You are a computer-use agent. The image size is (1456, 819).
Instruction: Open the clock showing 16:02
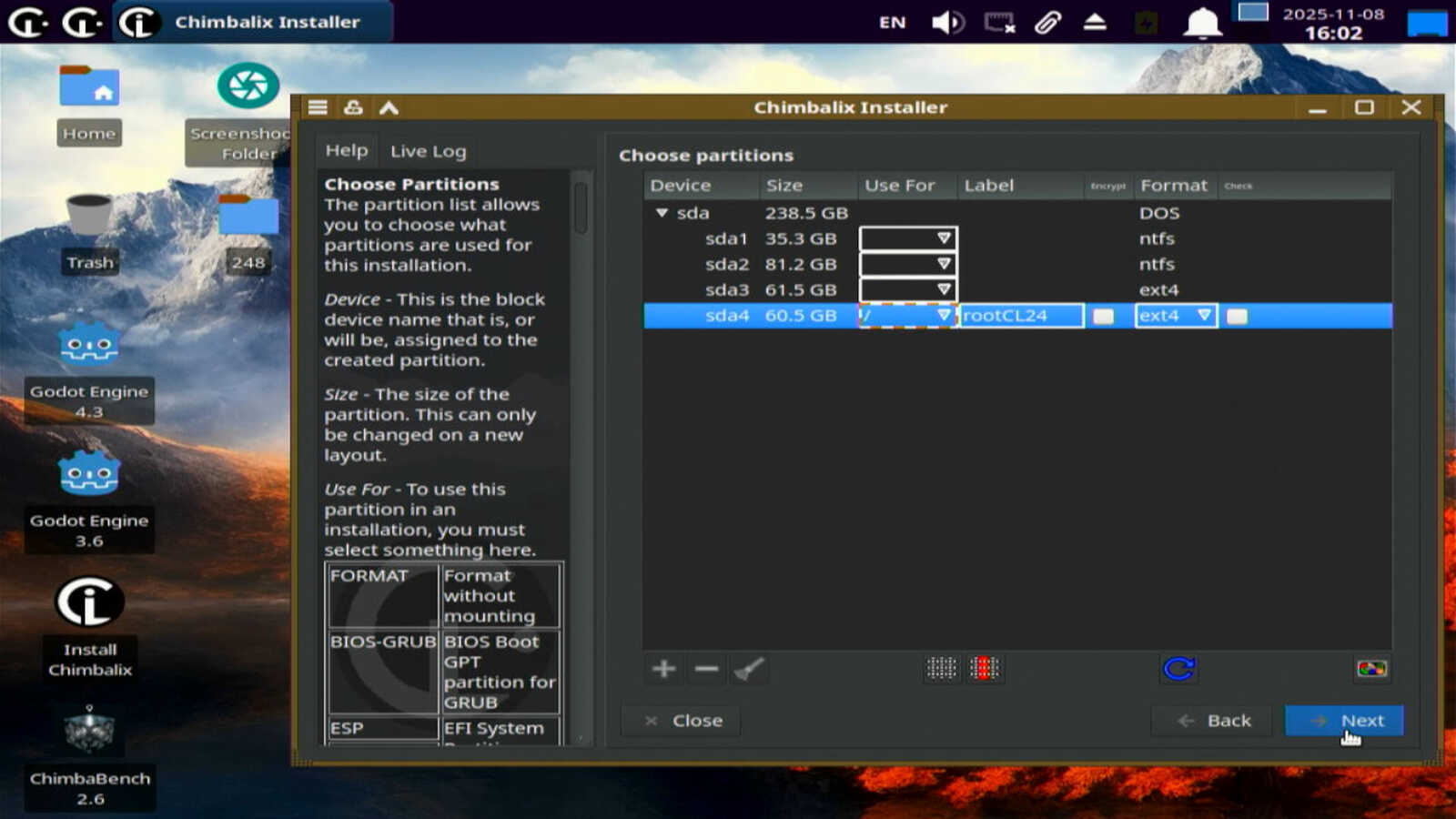tap(1333, 24)
